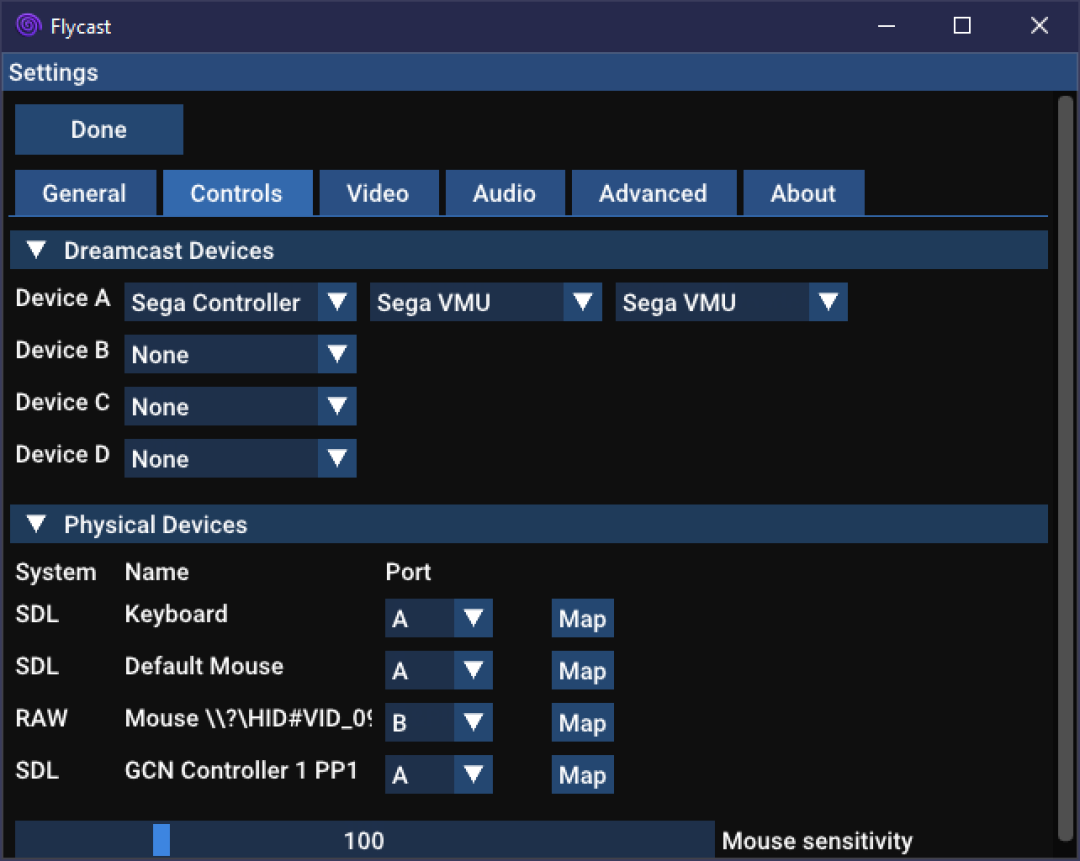Click the 'Keyboard' device name

click(x=176, y=614)
